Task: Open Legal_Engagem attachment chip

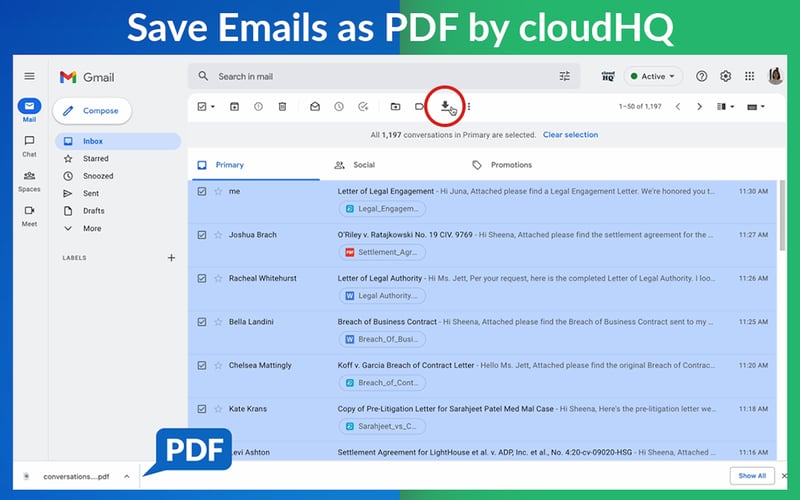Action: tap(382, 209)
